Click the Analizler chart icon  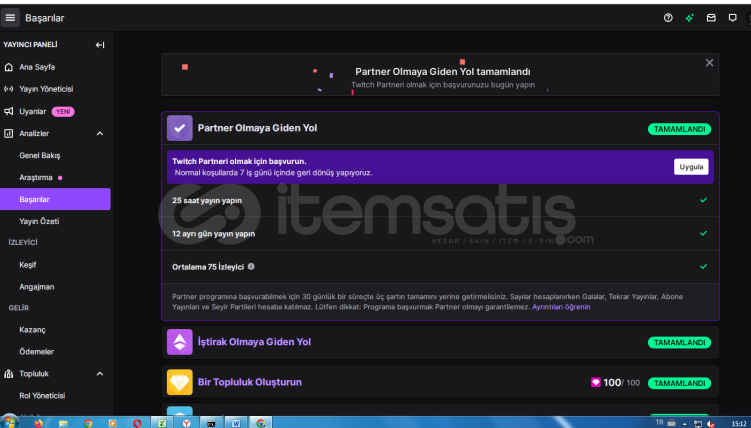9,134
